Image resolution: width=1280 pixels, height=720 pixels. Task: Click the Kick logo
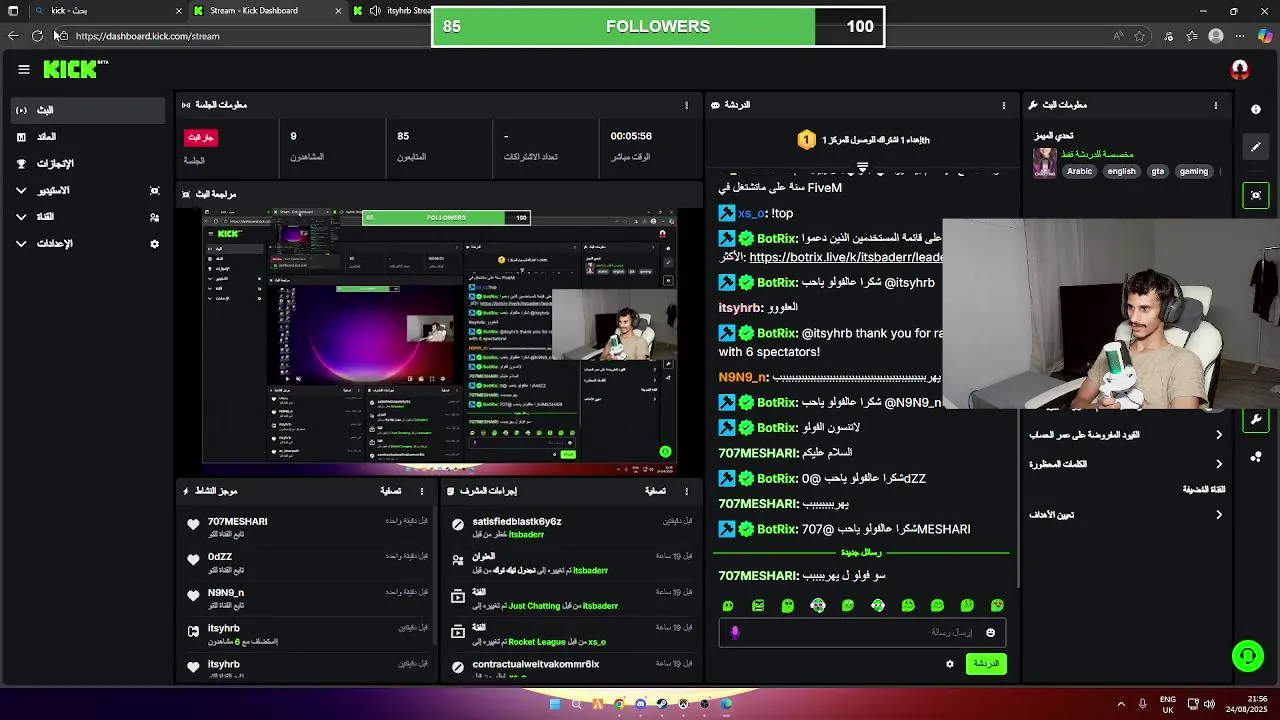coord(76,69)
